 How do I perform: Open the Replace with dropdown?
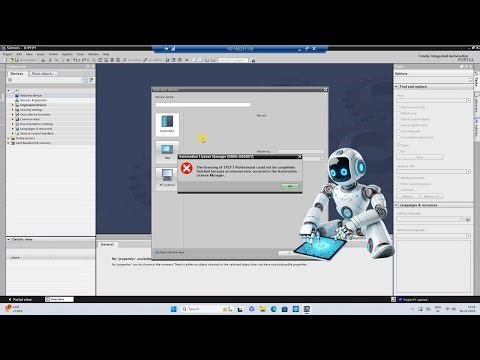[468, 171]
